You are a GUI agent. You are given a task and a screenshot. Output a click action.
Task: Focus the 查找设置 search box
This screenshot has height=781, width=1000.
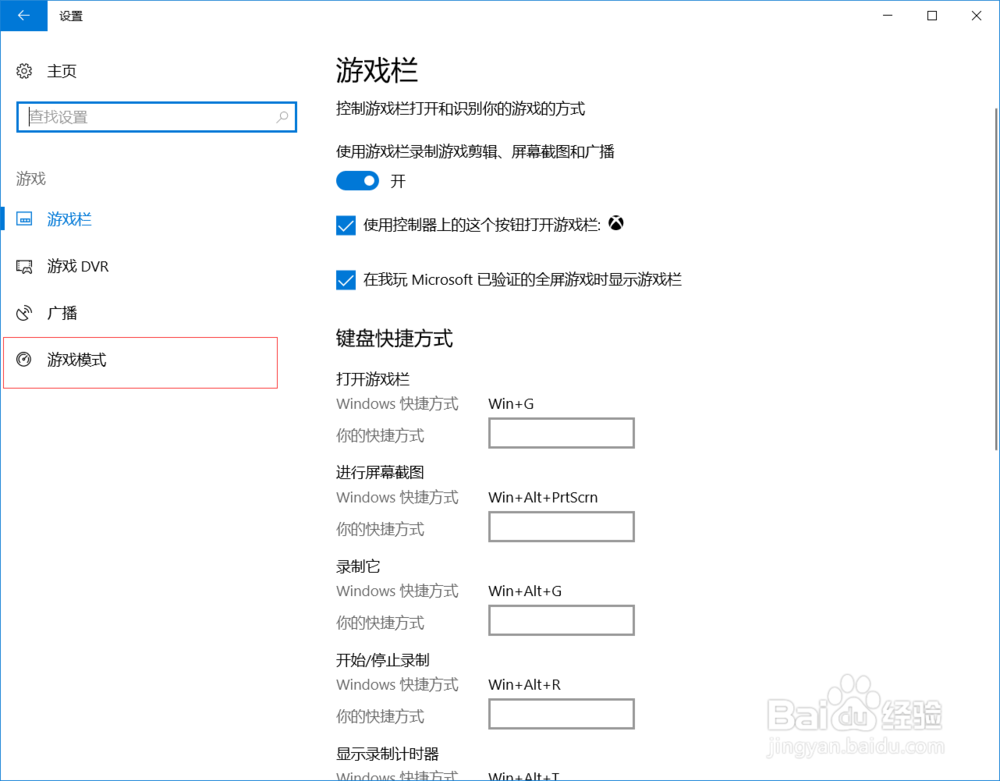[x=157, y=117]
